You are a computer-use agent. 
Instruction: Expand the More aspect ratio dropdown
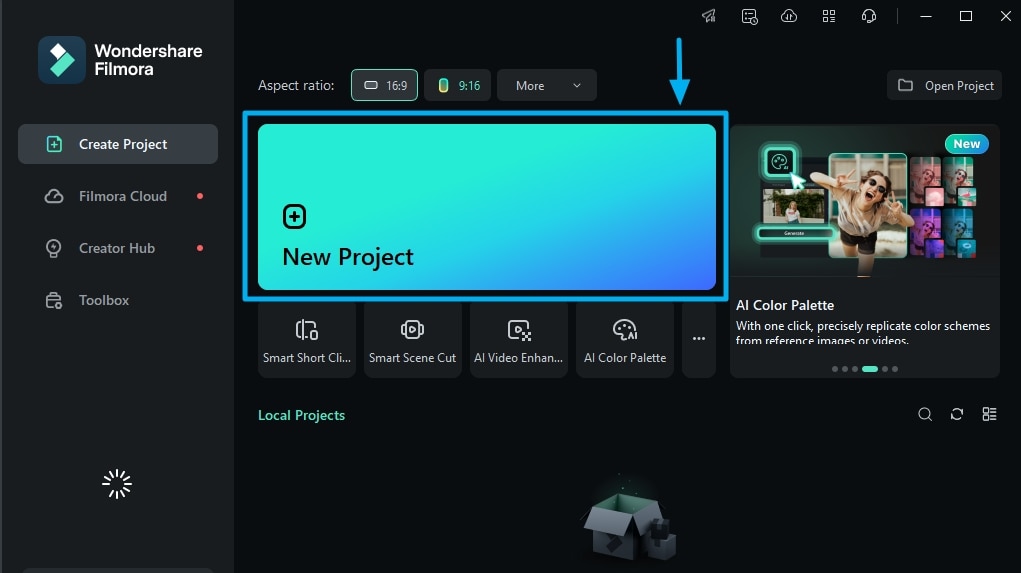(546, 85)
